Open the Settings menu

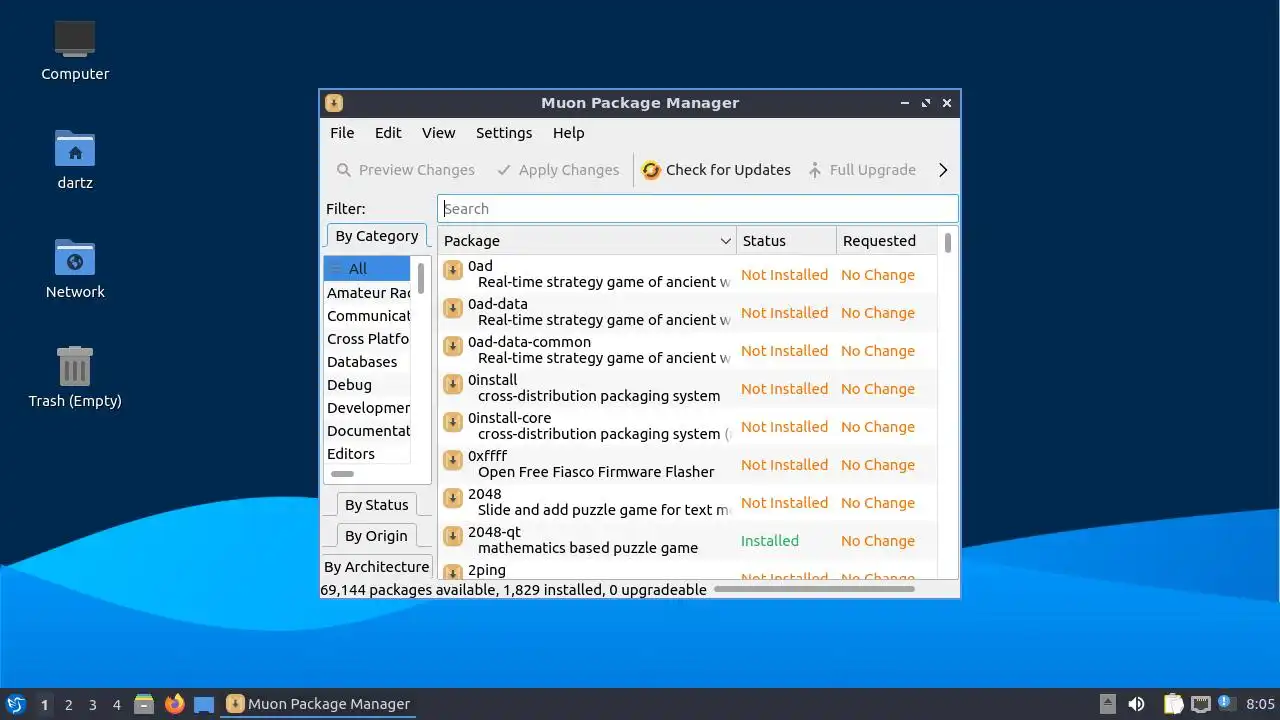(x=504, y=133)
